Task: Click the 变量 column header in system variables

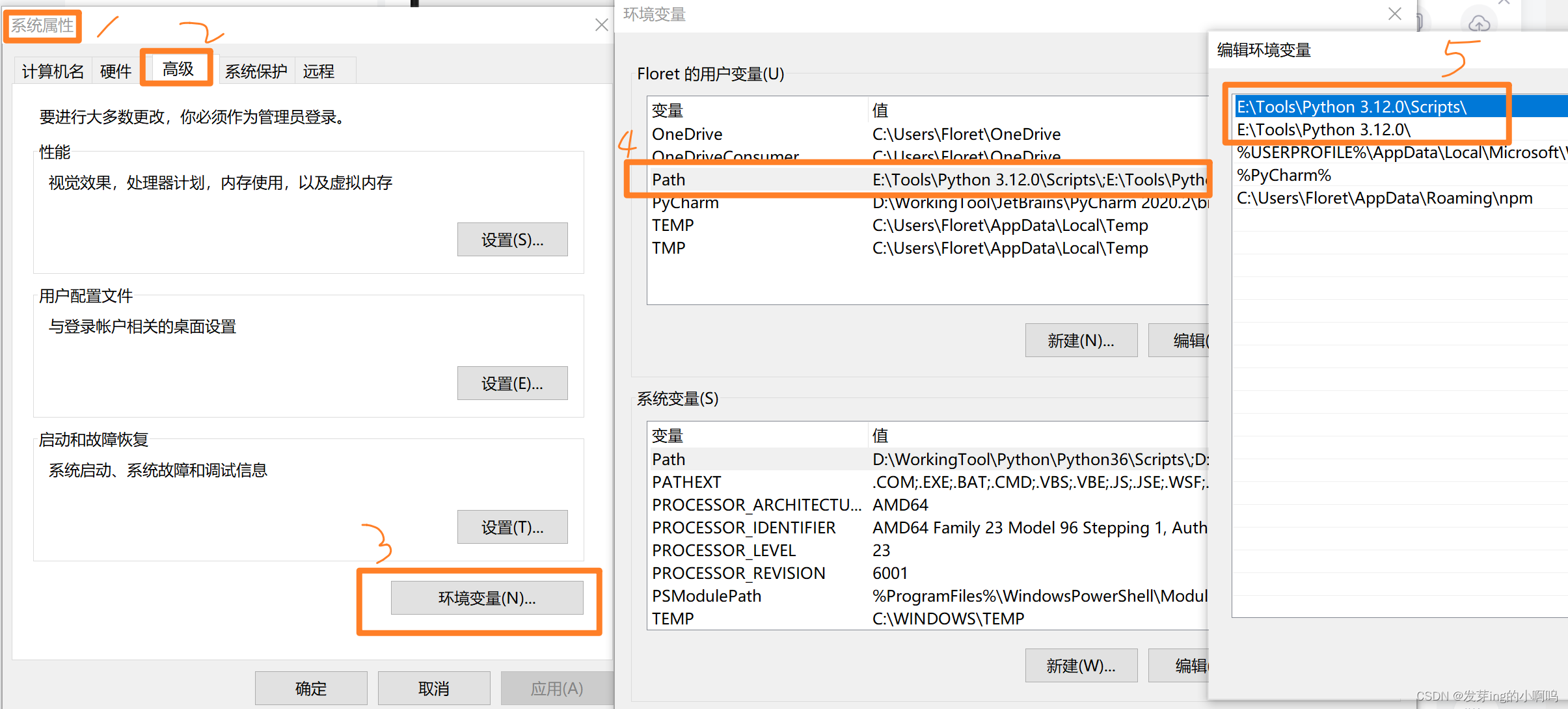Action: click(757, 435)
